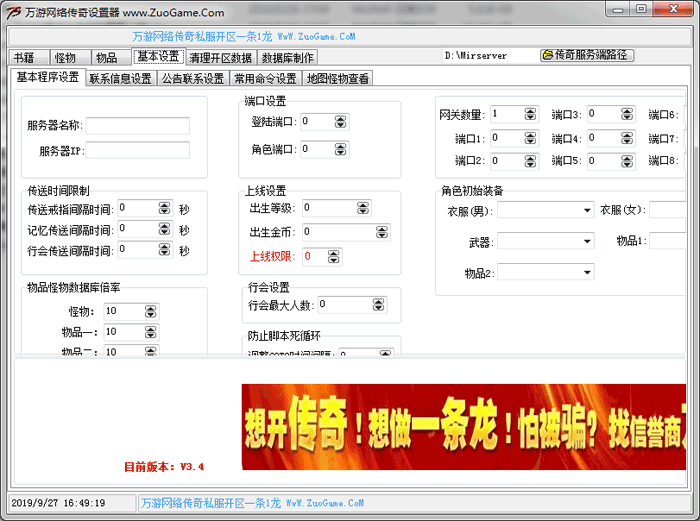This screenshot has height=521, width=700.
Task: Click the 出生金币 value field
Action: tap(339, 232)
